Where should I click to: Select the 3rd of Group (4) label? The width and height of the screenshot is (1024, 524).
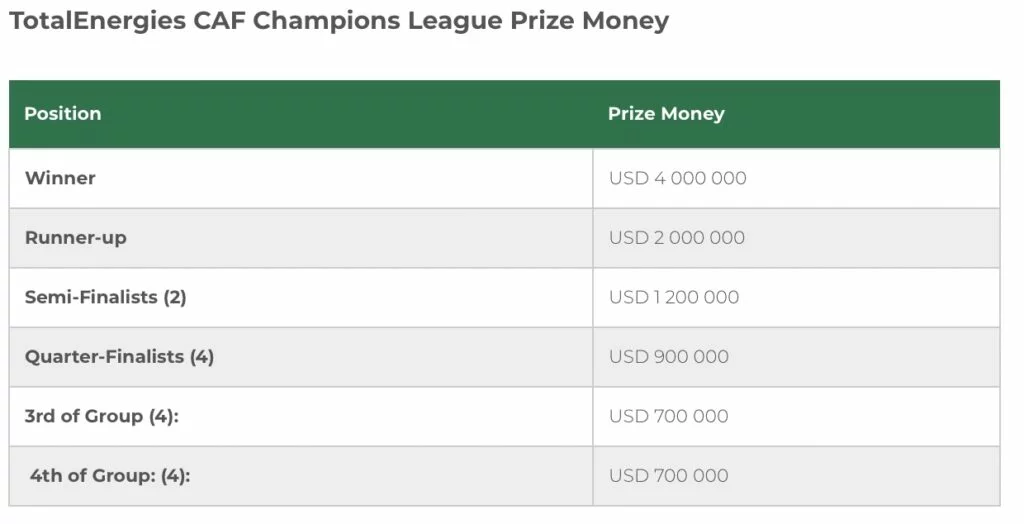pos(102,416)
